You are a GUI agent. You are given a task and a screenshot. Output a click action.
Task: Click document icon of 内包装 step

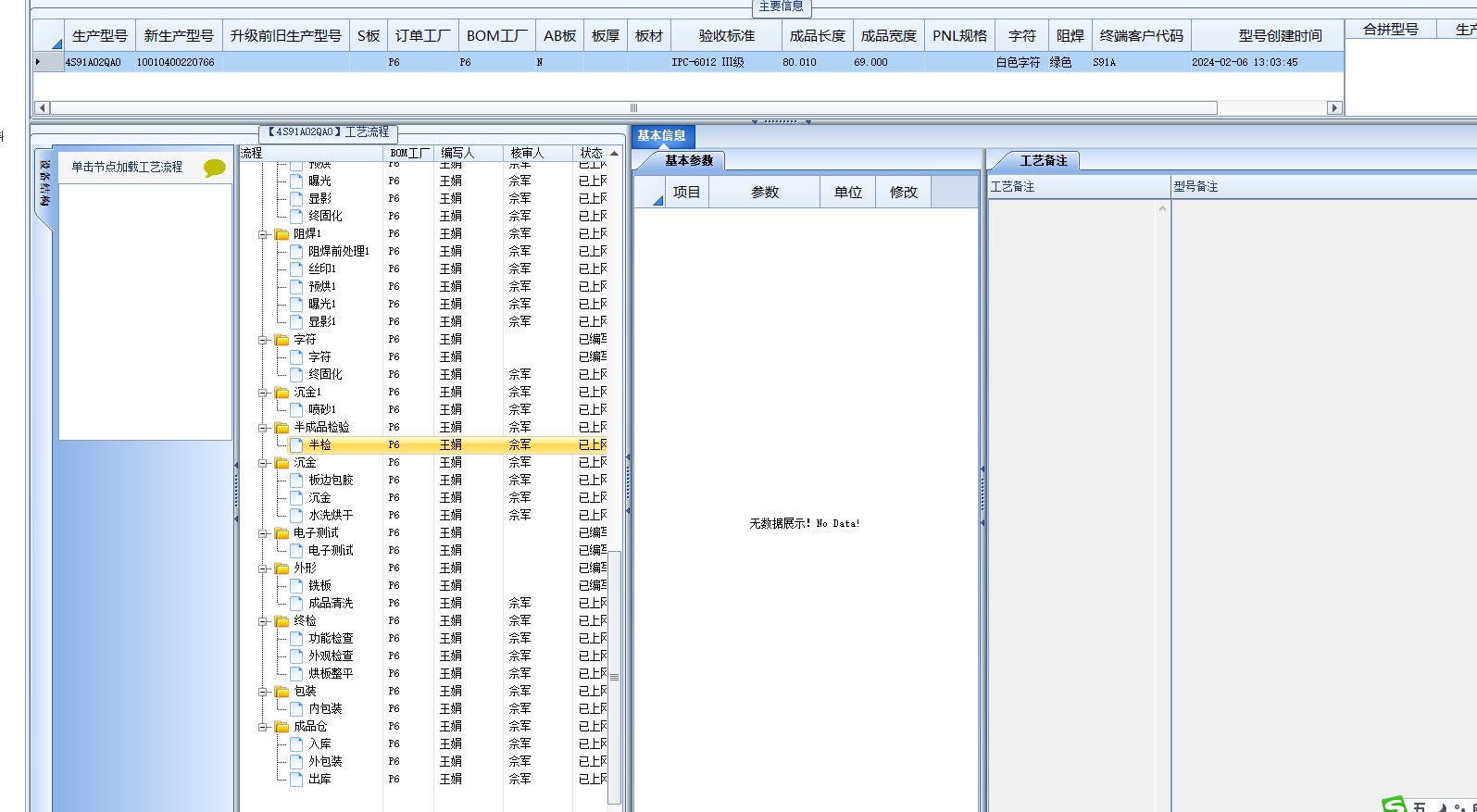(x=296, y=709)
